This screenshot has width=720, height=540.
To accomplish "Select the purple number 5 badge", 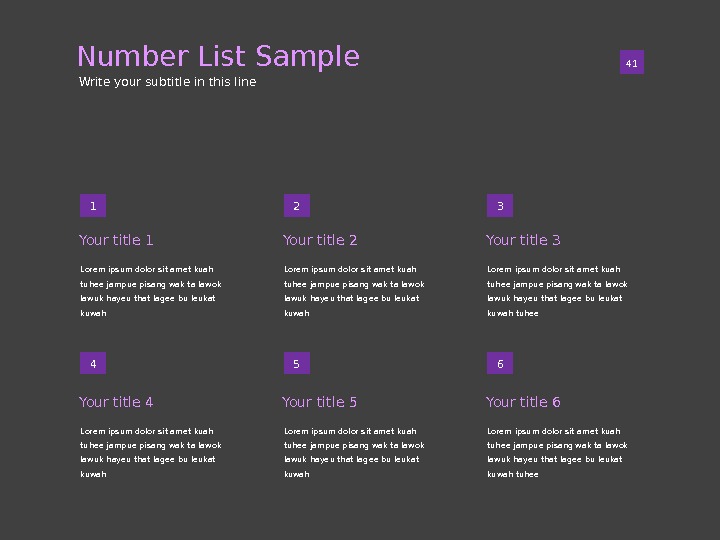I will (296, 364).
